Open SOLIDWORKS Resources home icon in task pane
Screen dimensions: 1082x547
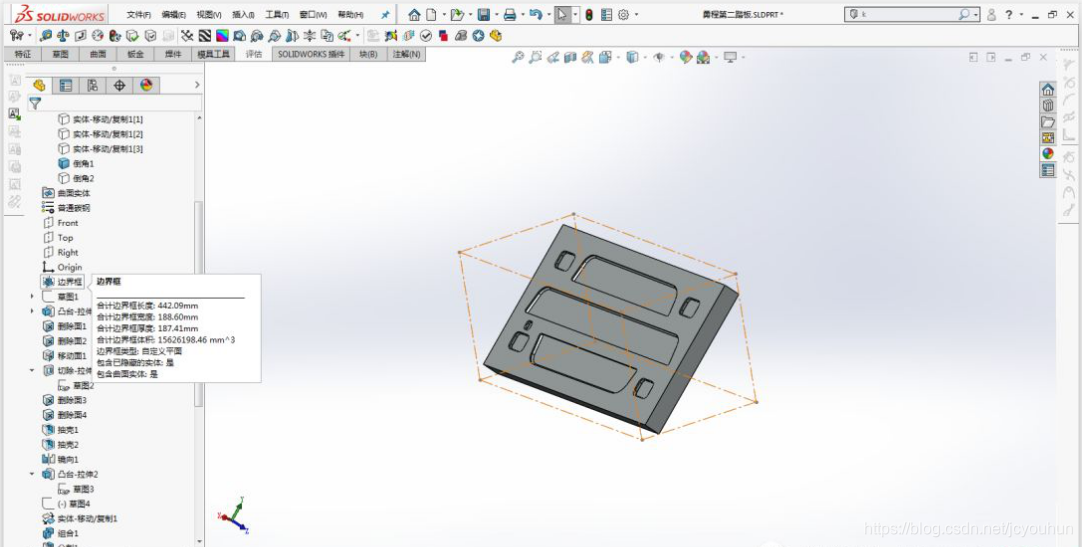pos(1047,90)
